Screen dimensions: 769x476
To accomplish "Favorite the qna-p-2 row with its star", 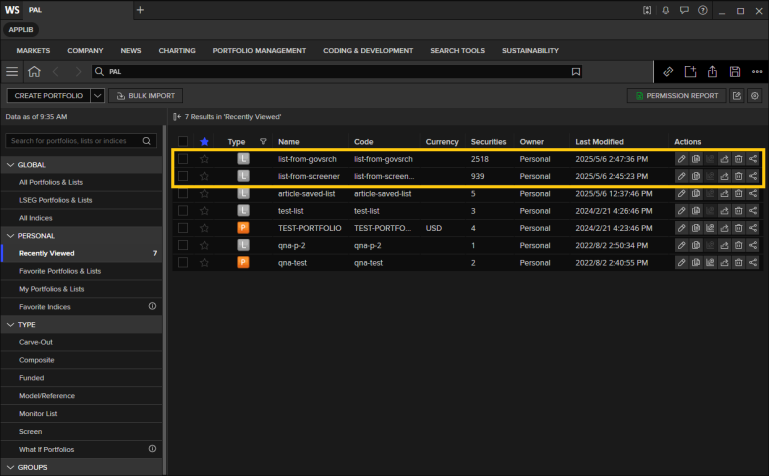I will (x=205, y=245).
